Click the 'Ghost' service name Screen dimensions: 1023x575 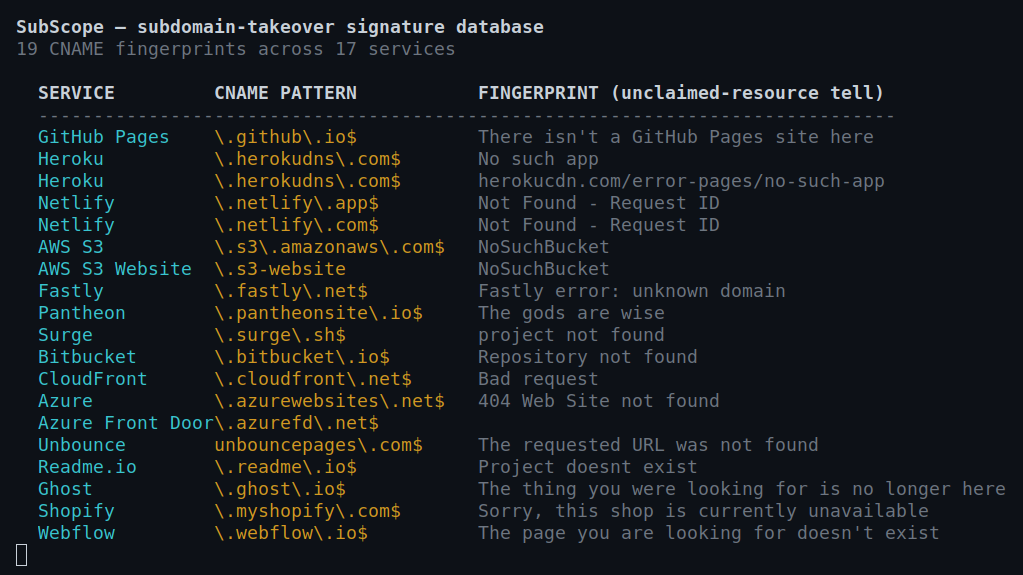pos(65,489)
